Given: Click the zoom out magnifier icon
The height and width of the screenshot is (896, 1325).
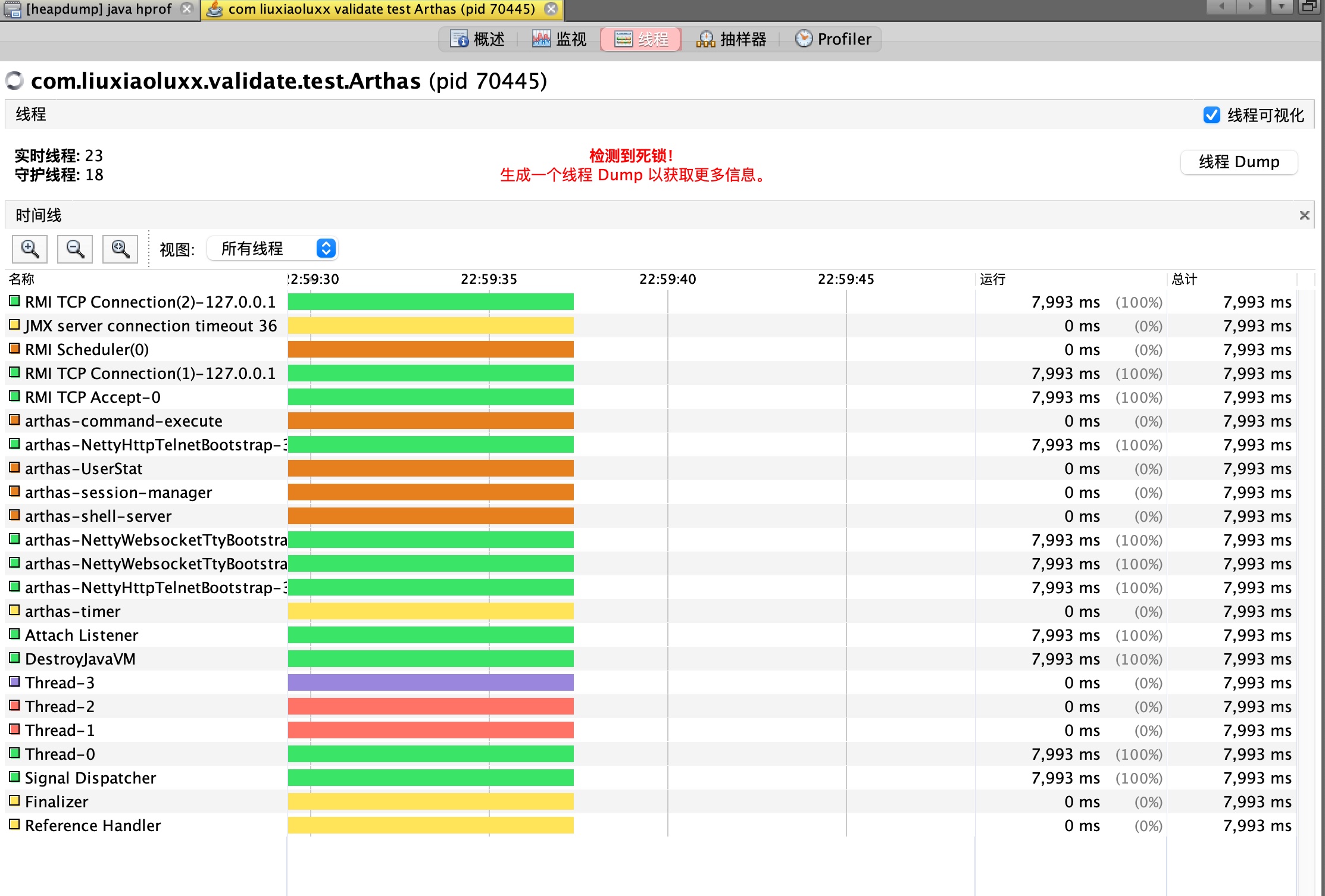Looking at the screenshot, I should [x=75, y=249].
